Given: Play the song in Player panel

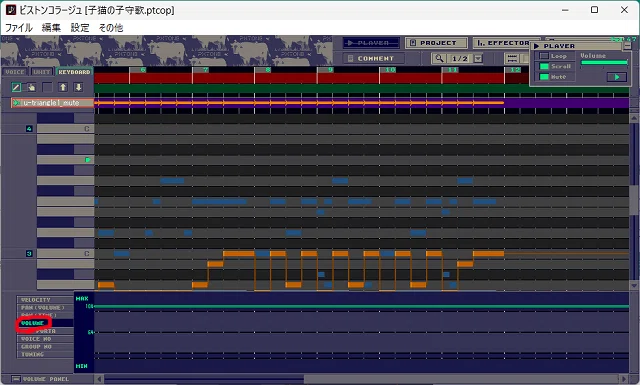Looking at the screenshot, I should point(616,77).
